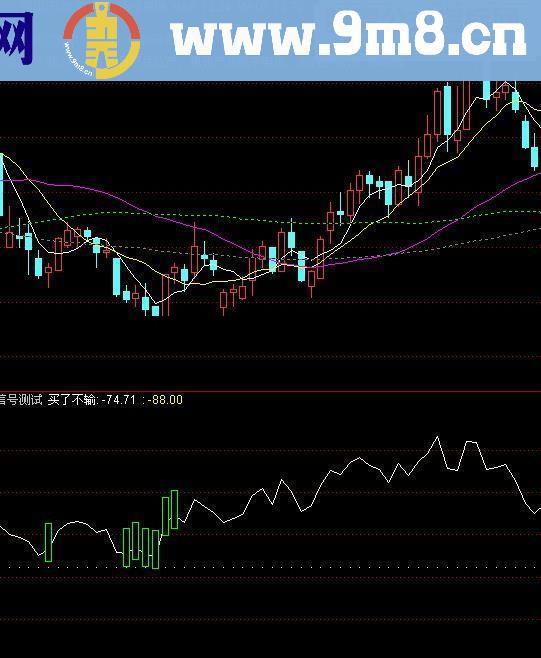Click the "-74.71" indicator value

pos(119,400)
